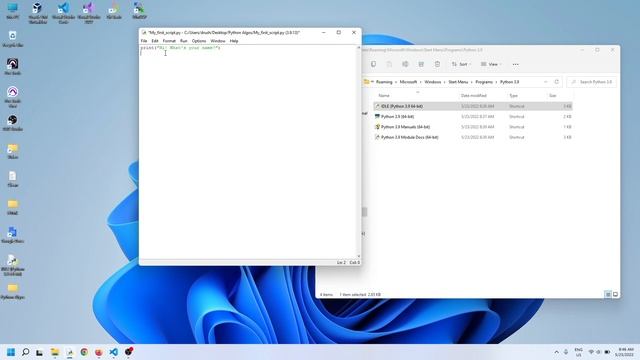The width and height of the screenshot is (640, 360).
Task: Go to Microsoft folder in the breadcrumb
Action: (x=408, y=82)
